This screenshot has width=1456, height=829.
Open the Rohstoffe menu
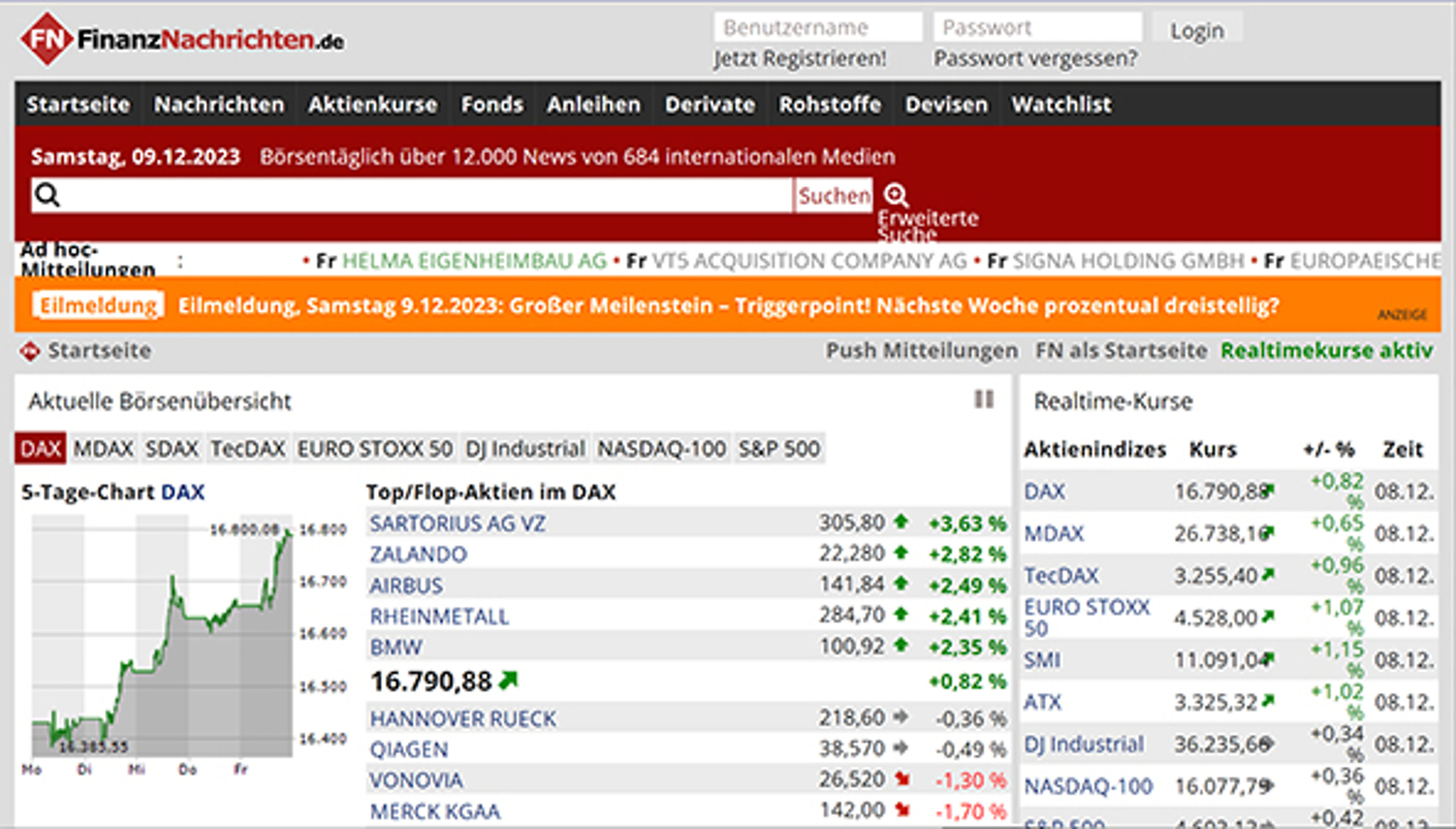(x=830, y=104)
